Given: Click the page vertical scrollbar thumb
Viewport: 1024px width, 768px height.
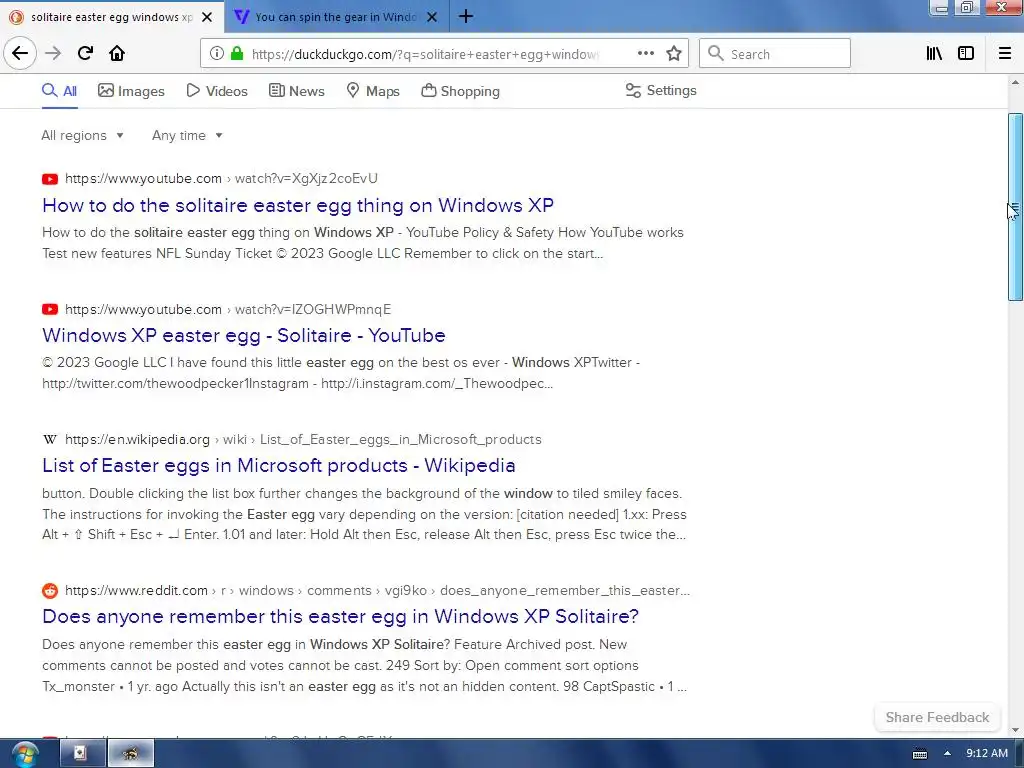Looking at the screenshot, I should pos(1015,206).
